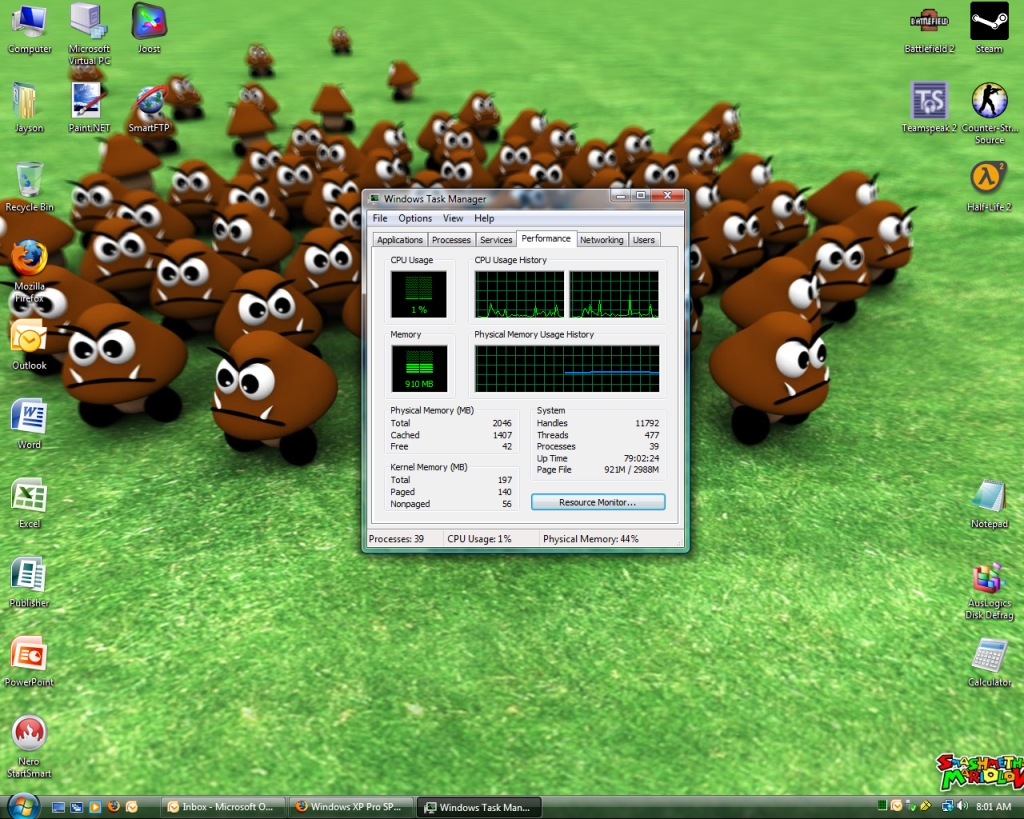This screenshot has width=1024, height=819.
Task: Open the Help menu in Task Manager
Action: [x=484, y=218]
